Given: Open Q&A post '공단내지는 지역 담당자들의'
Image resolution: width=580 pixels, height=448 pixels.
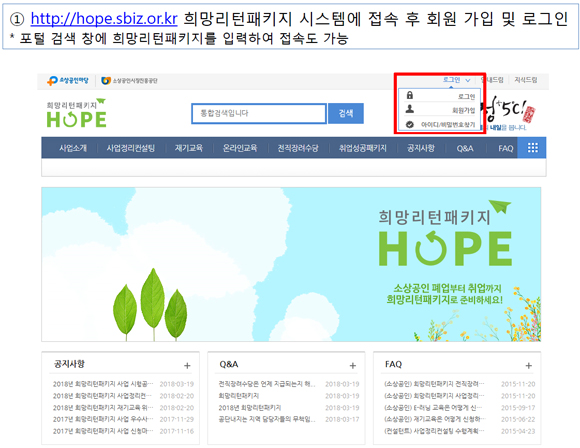Looking at the screenshot, I should [267, 419].
